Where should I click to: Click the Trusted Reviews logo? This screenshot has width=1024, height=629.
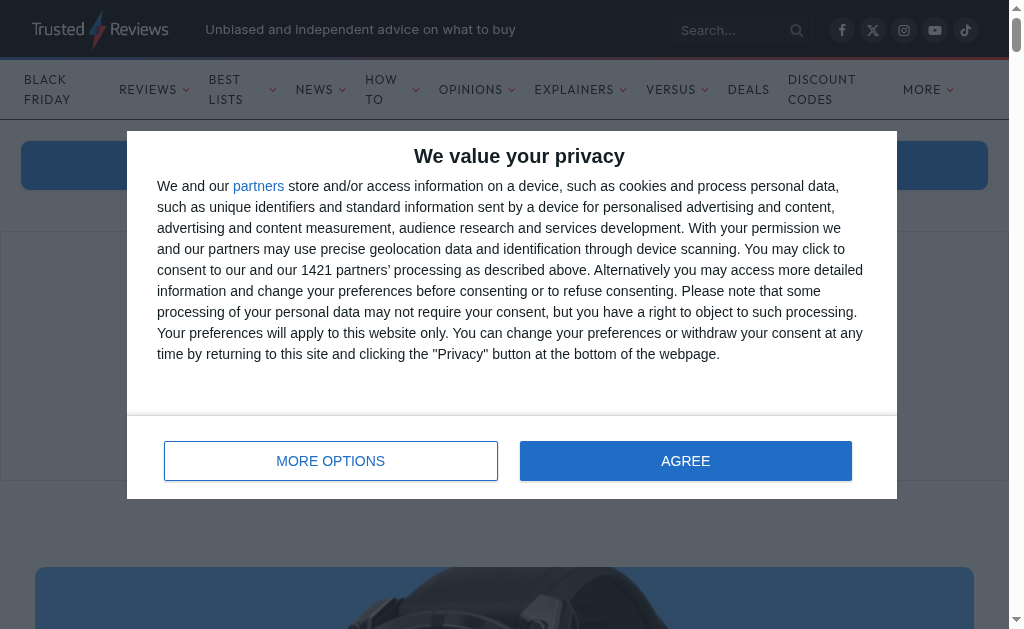[100, 30]
